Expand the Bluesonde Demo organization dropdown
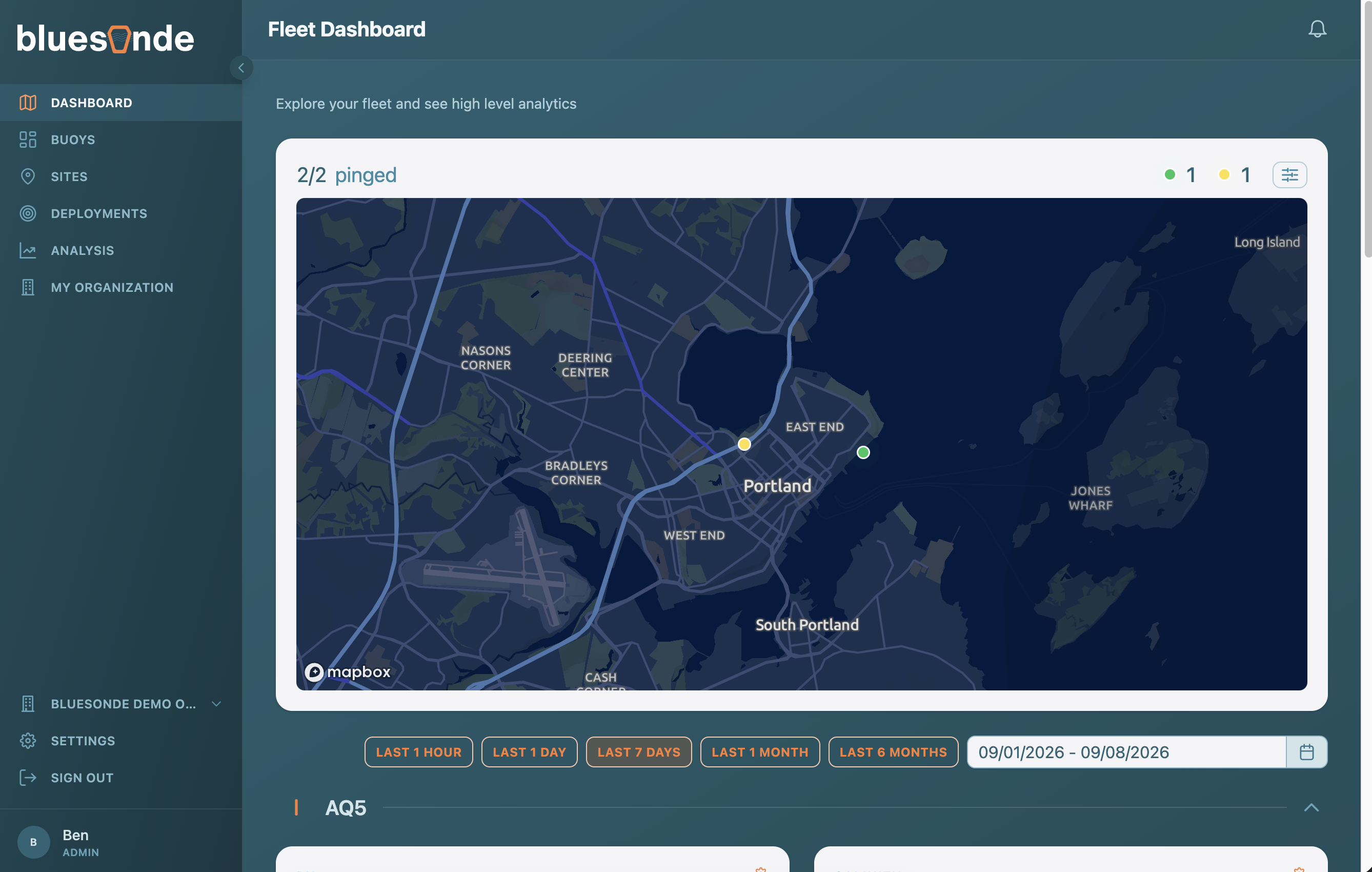 216,704
